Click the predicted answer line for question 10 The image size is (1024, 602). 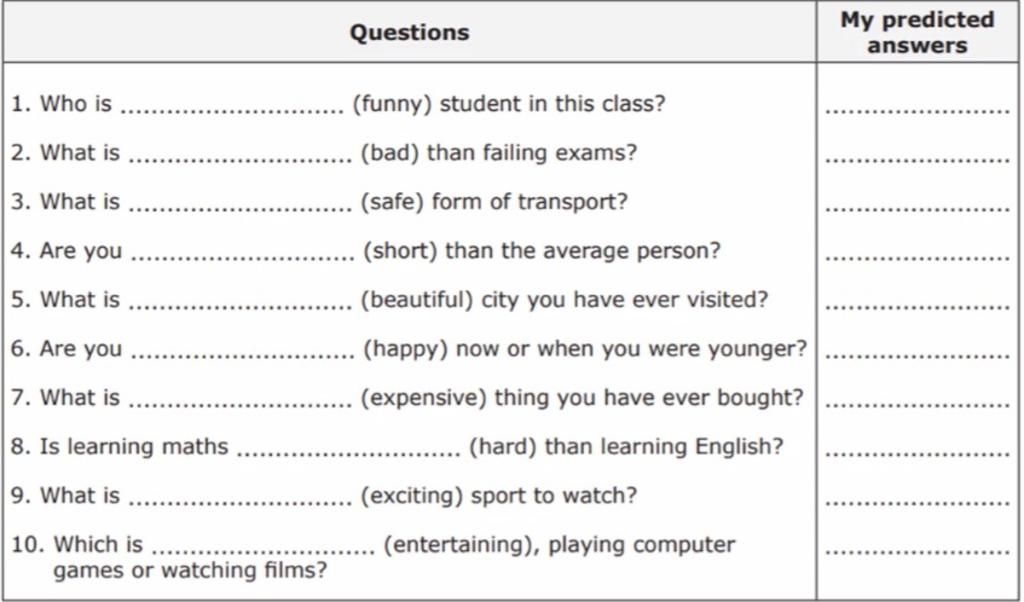coord(917,549)
